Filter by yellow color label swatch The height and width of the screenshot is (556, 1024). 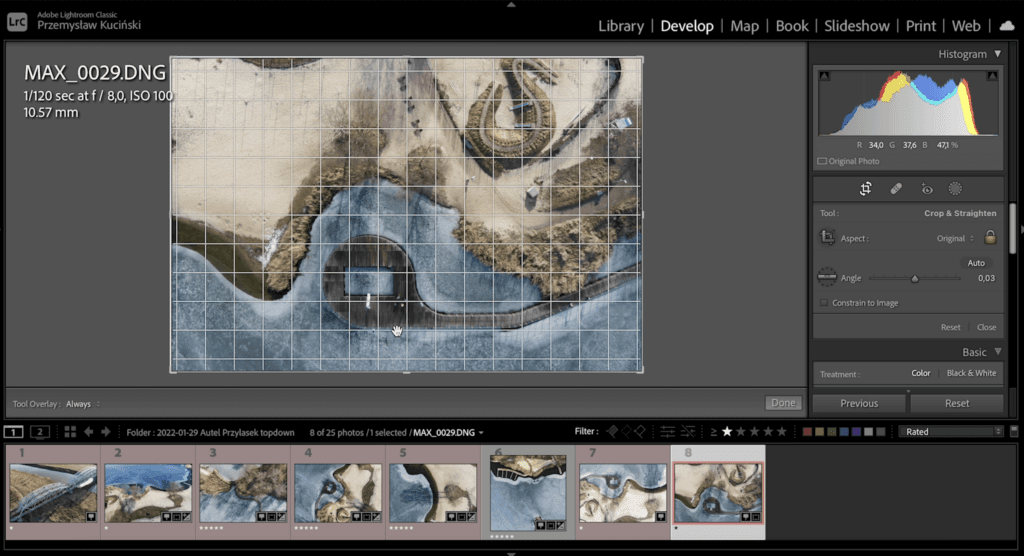(820, 432)
